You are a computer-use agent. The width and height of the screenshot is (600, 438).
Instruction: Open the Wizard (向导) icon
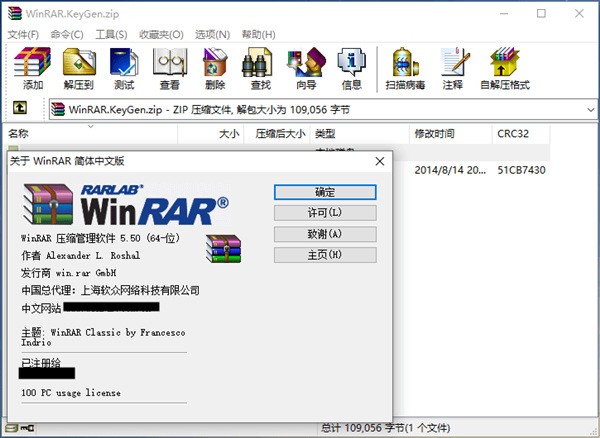point(306,62)
